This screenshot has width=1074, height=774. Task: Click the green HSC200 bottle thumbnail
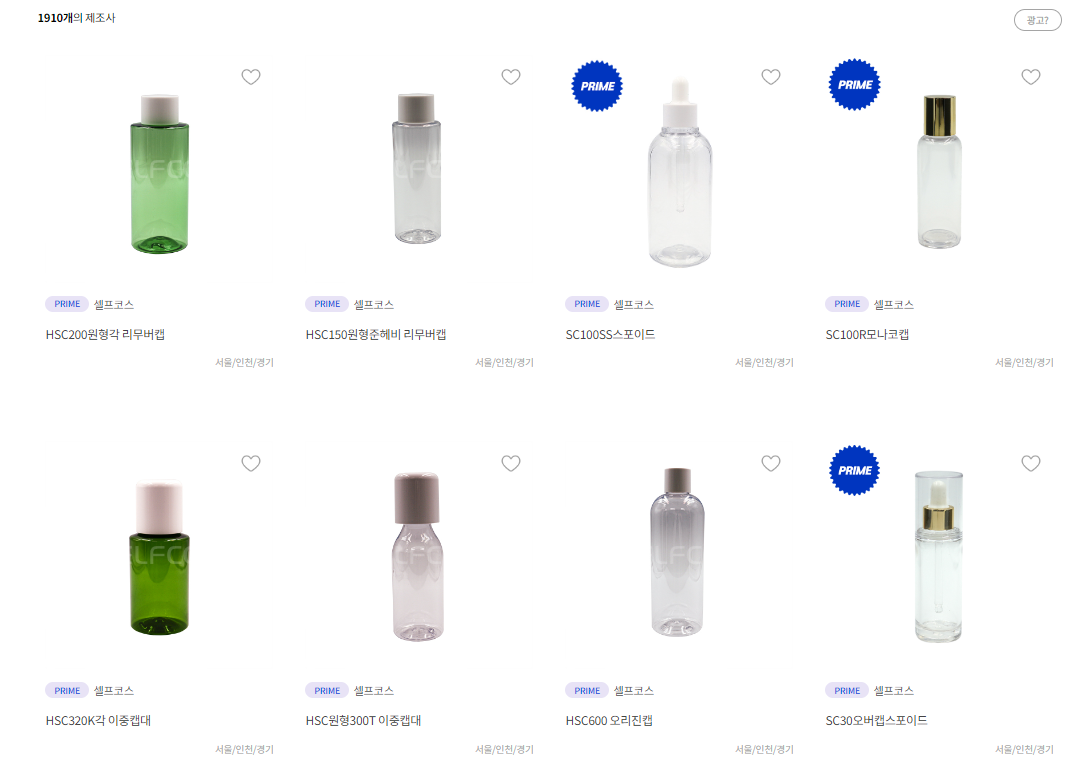click(x=160, y=174)
